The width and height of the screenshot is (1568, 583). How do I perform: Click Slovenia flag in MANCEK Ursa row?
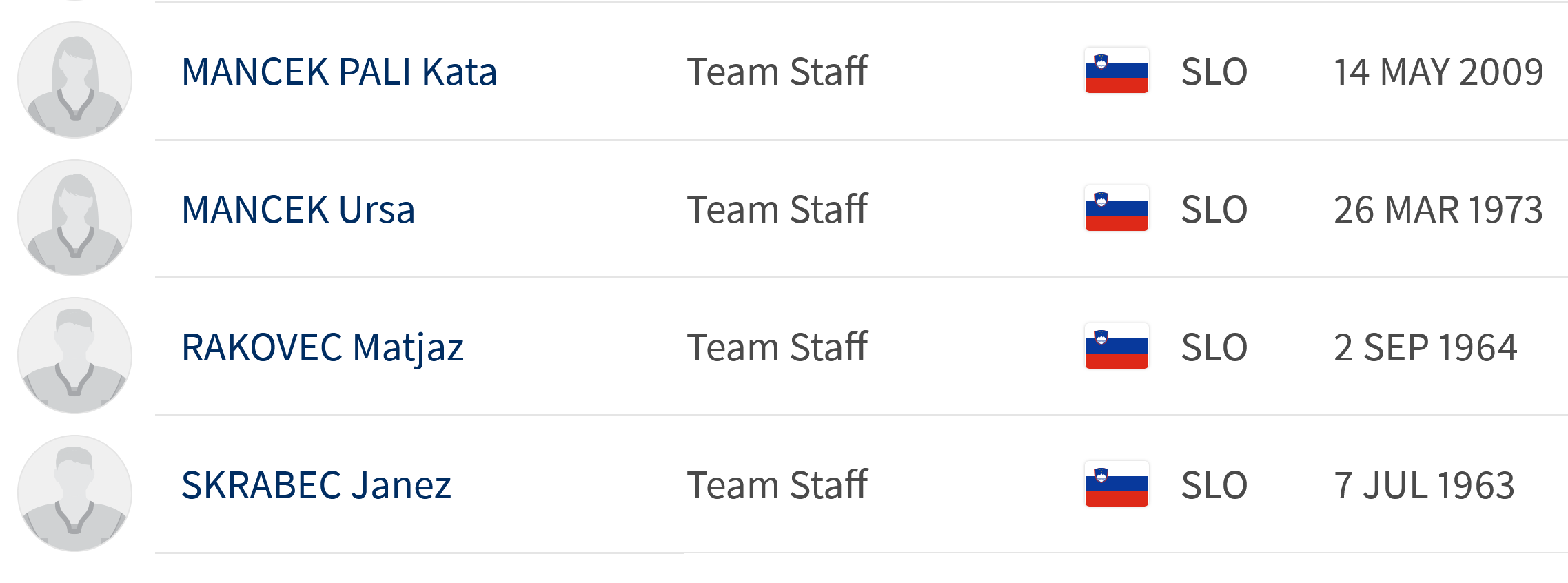[x=1117, y=209]
